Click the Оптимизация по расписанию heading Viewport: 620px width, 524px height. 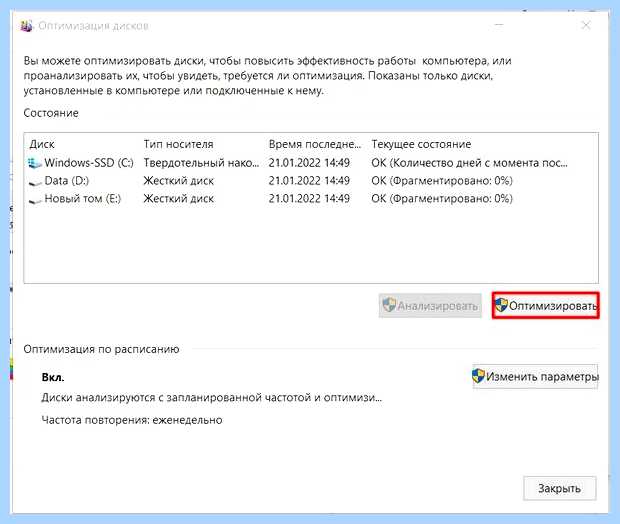pyautogui.click(x=101, y=349)
